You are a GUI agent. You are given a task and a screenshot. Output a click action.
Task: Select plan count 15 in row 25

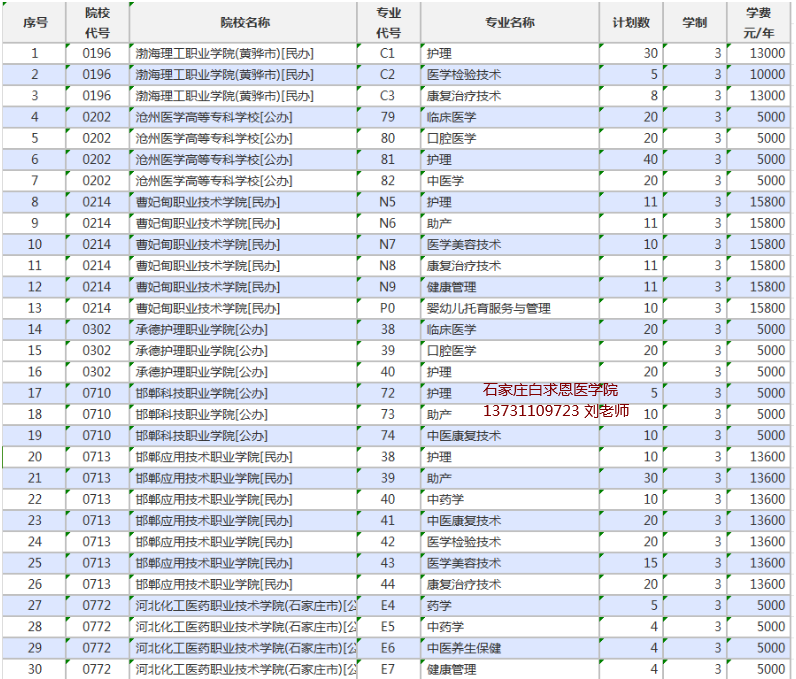point(650,563)
